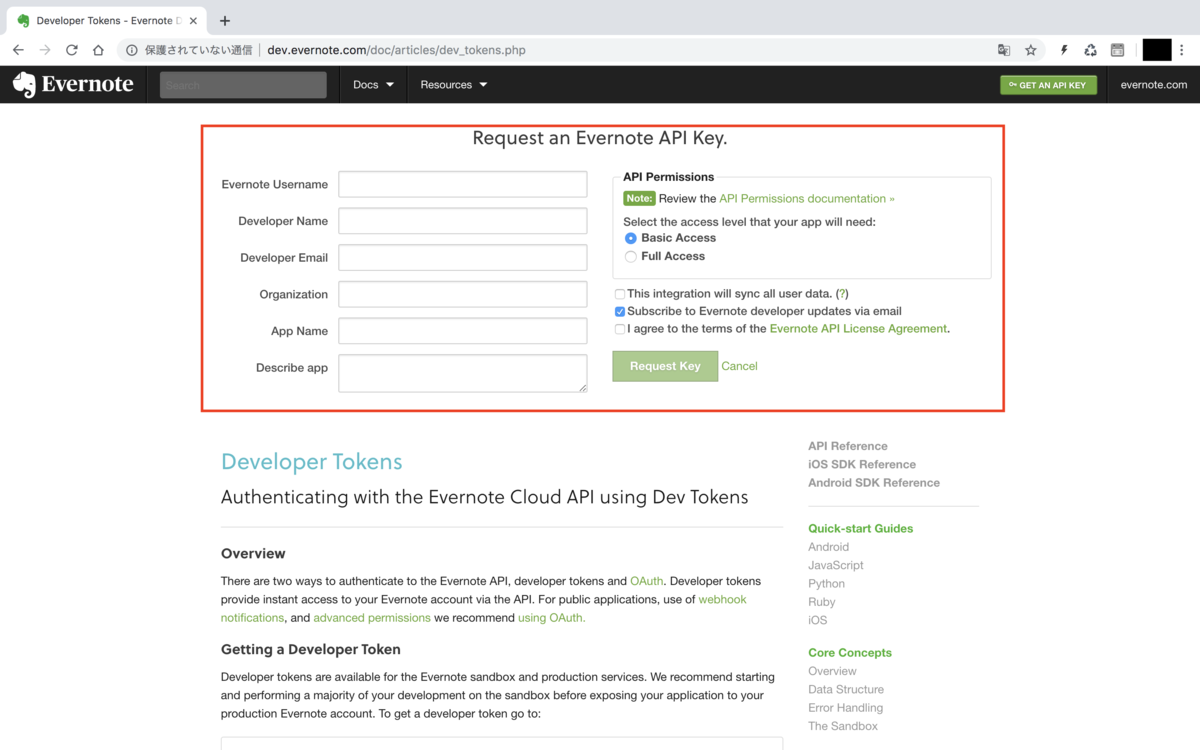
Task: Check agree to API License Agreement terms
Action: click(x=620, y=329)
